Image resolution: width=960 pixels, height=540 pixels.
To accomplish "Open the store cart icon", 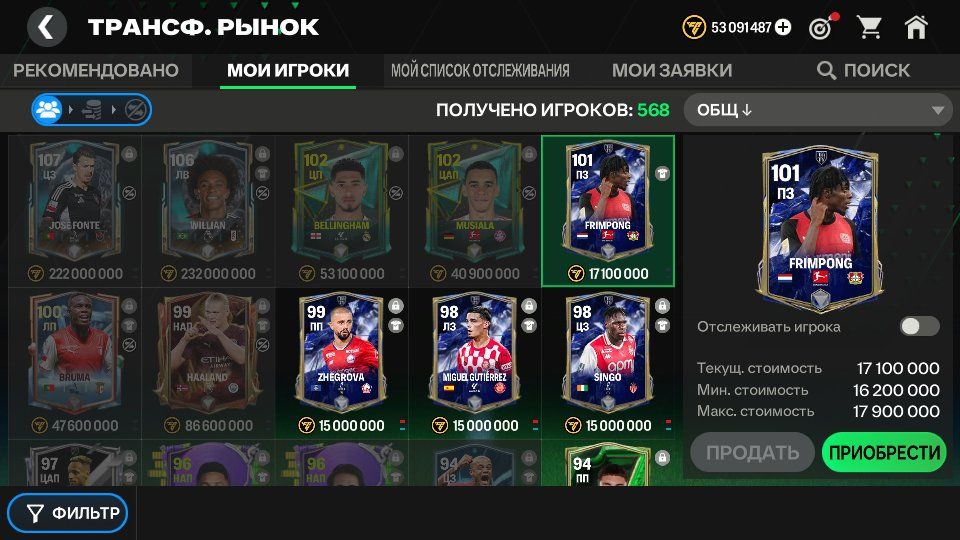I will click(x=869, y=28).
